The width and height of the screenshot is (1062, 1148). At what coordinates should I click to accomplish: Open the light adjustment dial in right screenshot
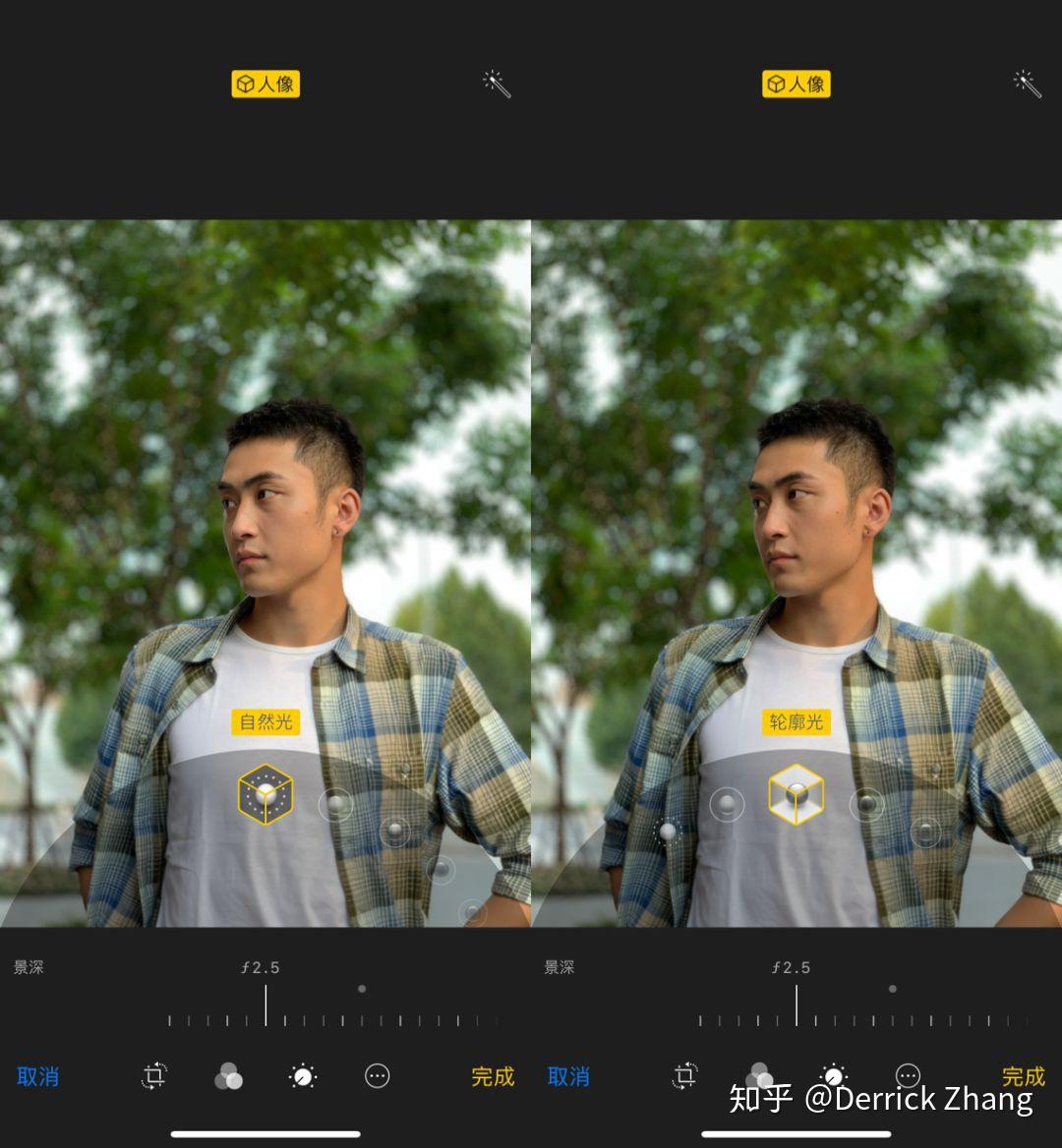[834, 1075]
